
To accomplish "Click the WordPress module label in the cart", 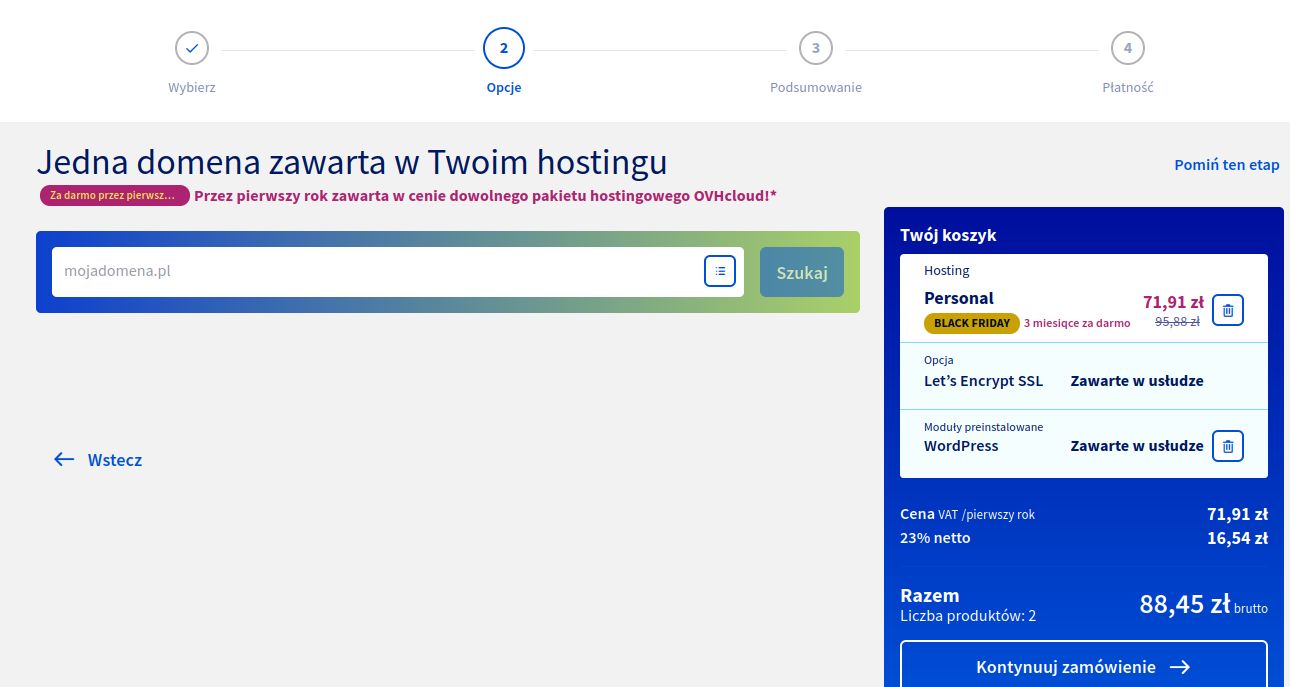I will pyautogui.click(x=961, y=446).
